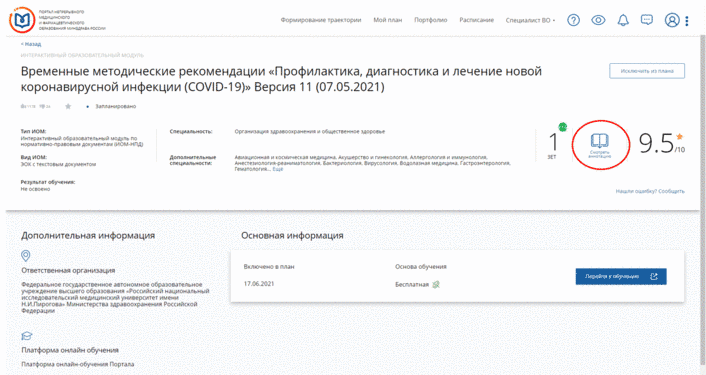Click the green badge near 1 ЗЕТ
706x375 pixels.
pyautogui.click(x=562, y=127)
